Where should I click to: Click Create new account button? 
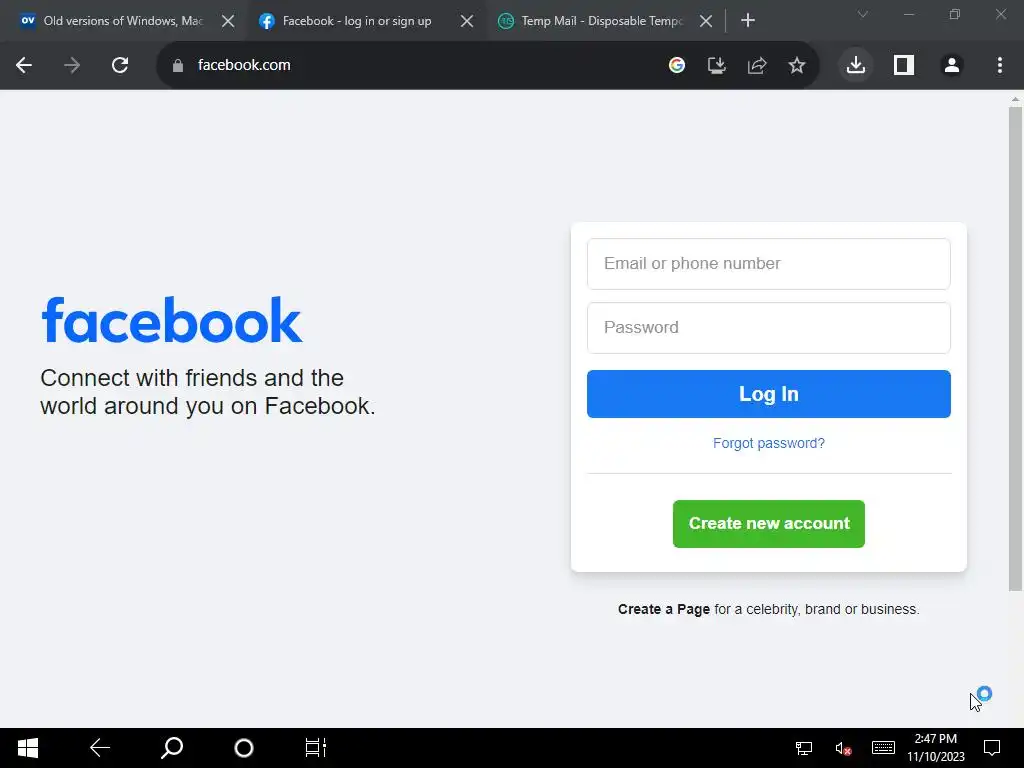pos(769,524)
